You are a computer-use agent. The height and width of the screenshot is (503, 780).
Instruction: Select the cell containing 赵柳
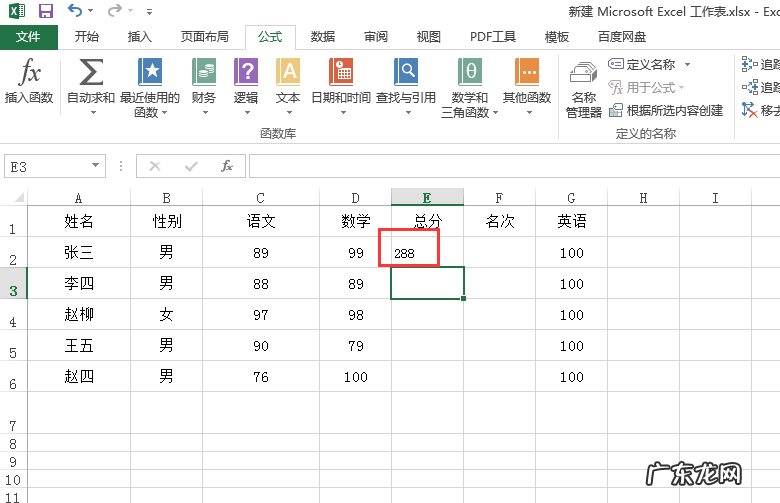(x=79, y=314)
